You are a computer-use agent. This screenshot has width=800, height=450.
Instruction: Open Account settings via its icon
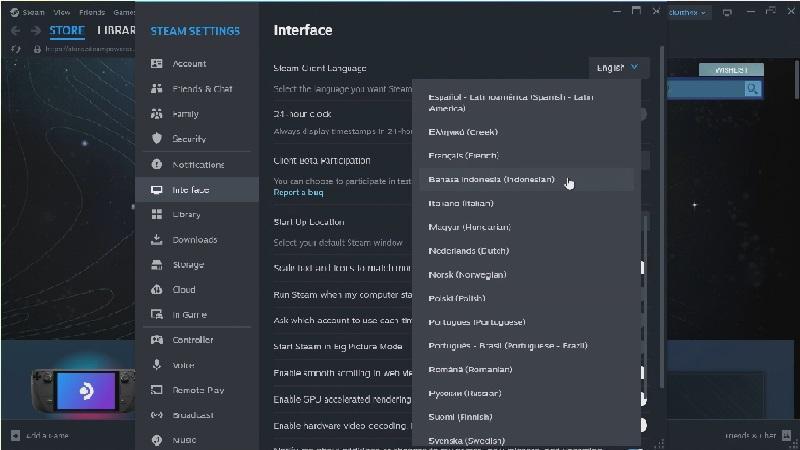(157, 63)
